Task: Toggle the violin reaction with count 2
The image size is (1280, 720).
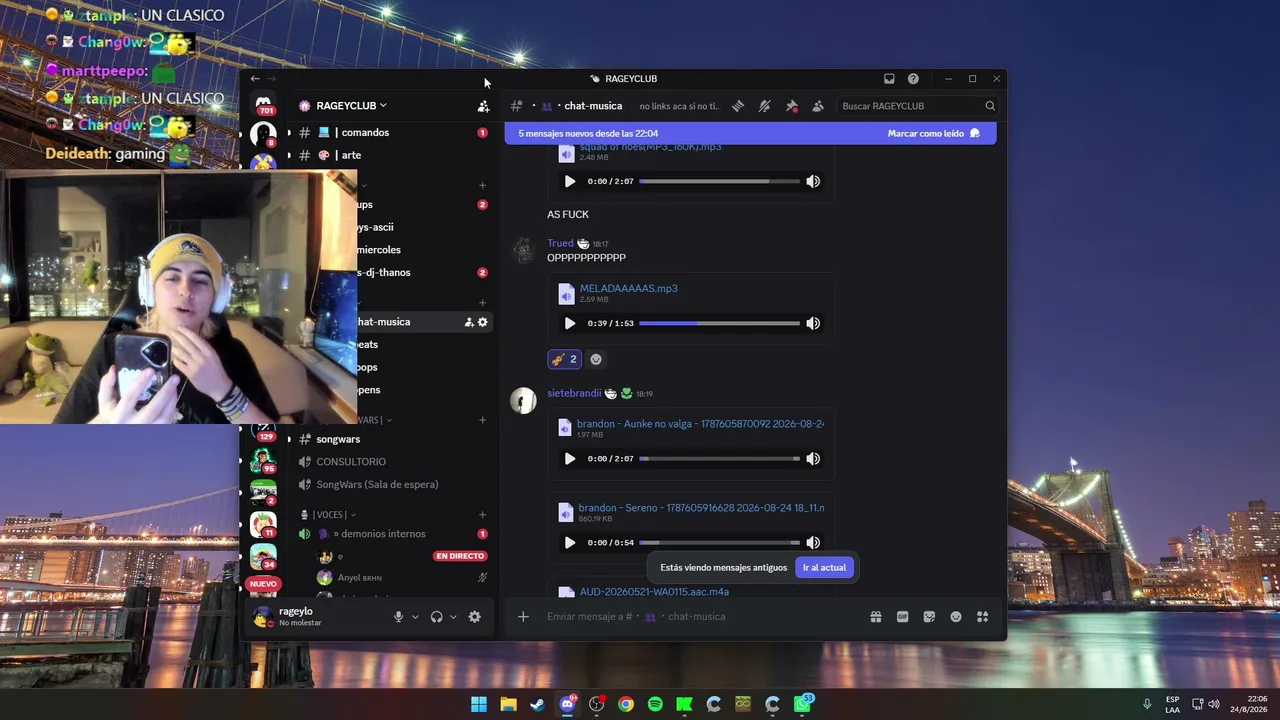Action: pyautogui.click(x=564, y=359)
